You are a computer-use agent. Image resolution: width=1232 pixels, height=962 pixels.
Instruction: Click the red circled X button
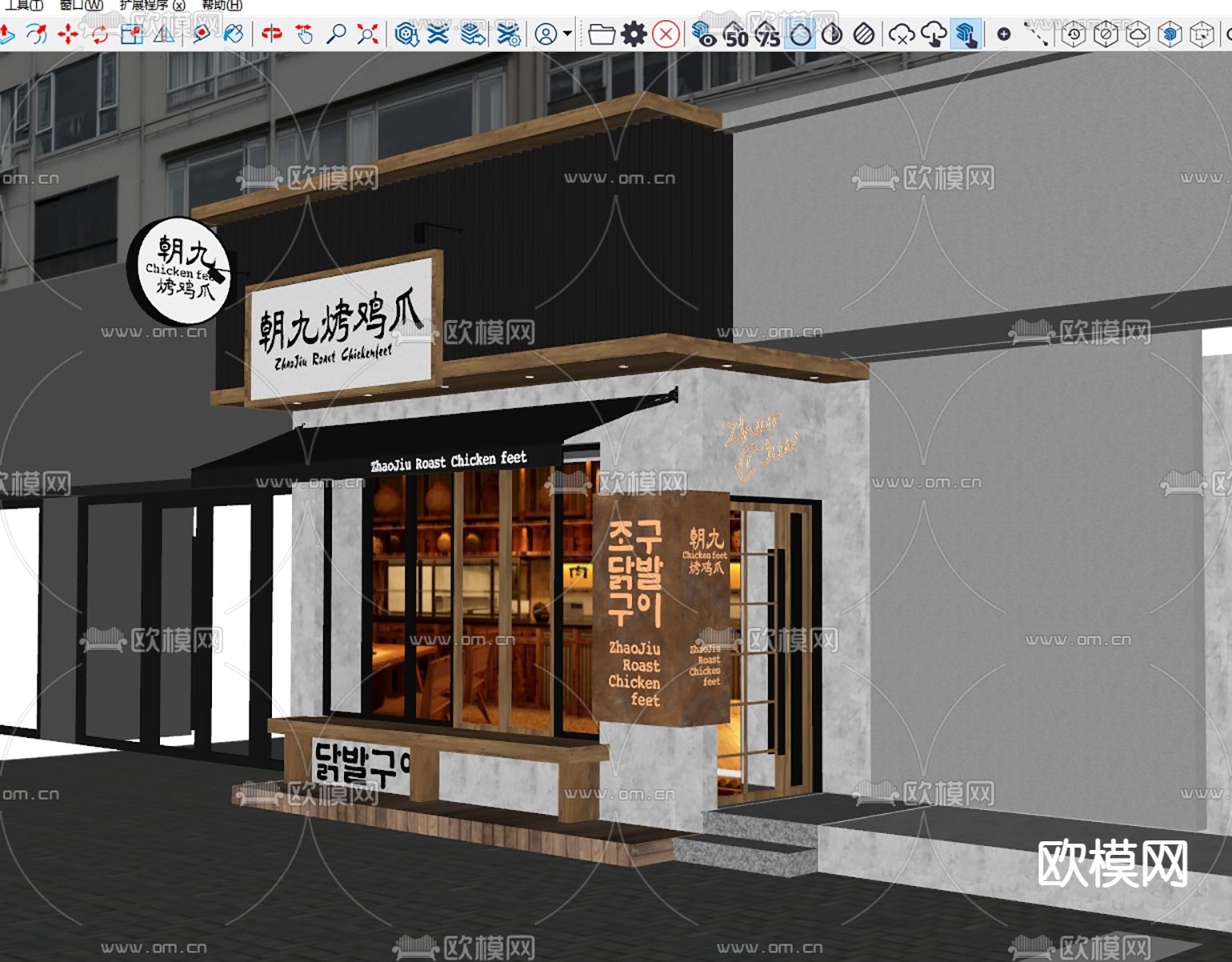pyautogui.click(x=666, y=34)
